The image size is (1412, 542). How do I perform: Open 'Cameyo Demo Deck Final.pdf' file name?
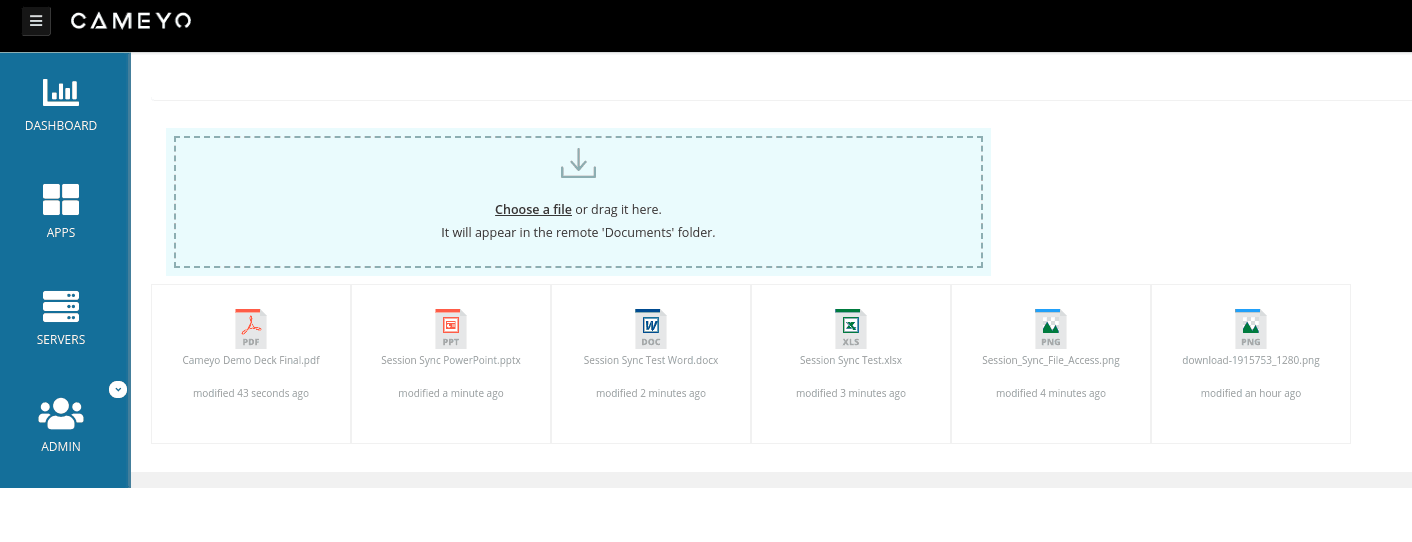pyautogui.click(x=251, y=360)
